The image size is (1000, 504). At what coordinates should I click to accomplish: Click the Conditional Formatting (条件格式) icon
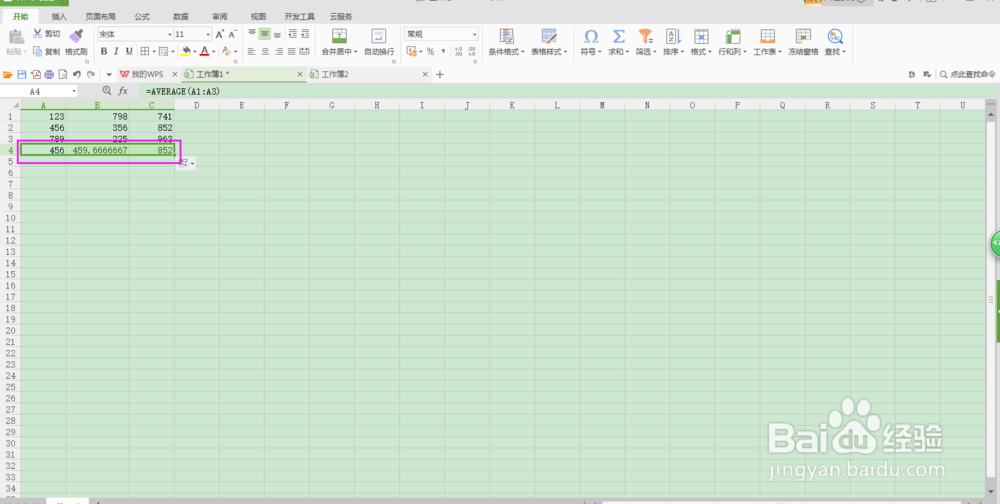coord(506,36)
